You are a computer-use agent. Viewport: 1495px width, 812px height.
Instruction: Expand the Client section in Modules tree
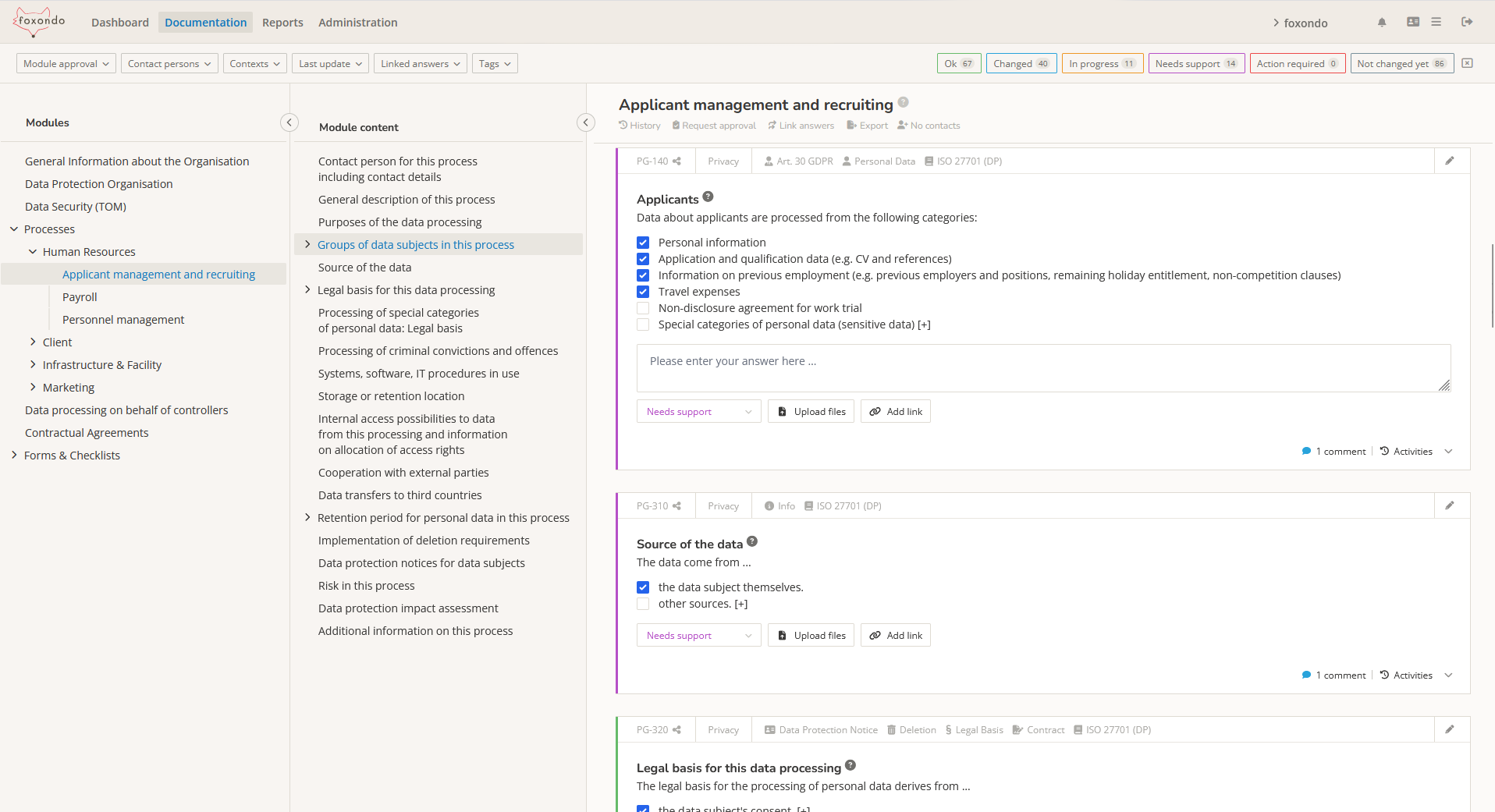coord(33,342)
